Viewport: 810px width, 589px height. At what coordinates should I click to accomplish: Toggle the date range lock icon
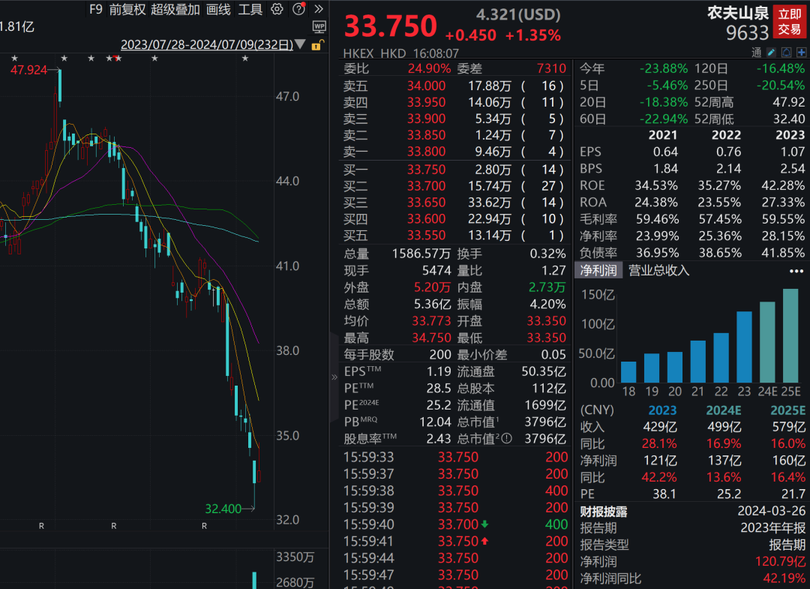coord(317,45)
